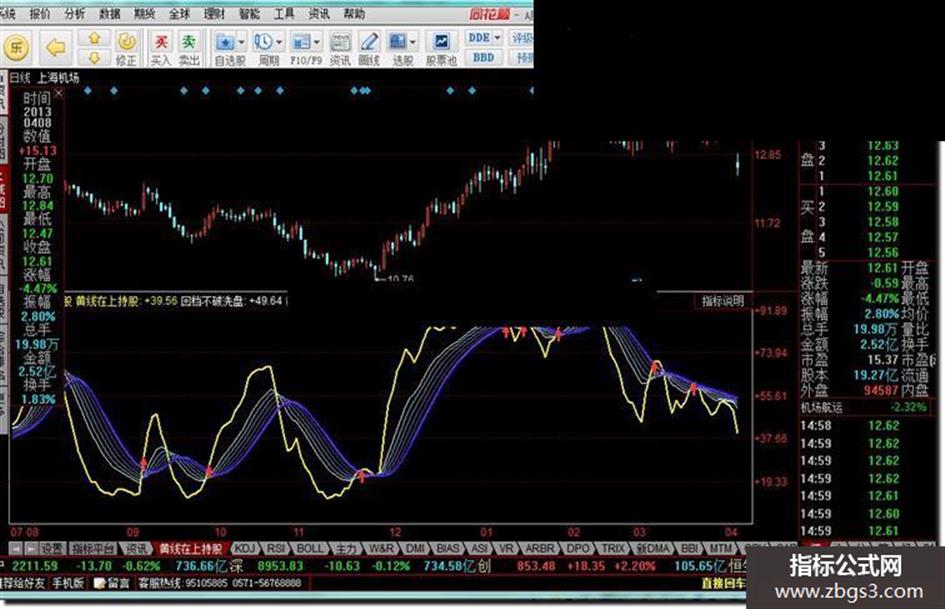Click the DDE button
The width and height of the screenshot is (945, 609).
(479, 37)
